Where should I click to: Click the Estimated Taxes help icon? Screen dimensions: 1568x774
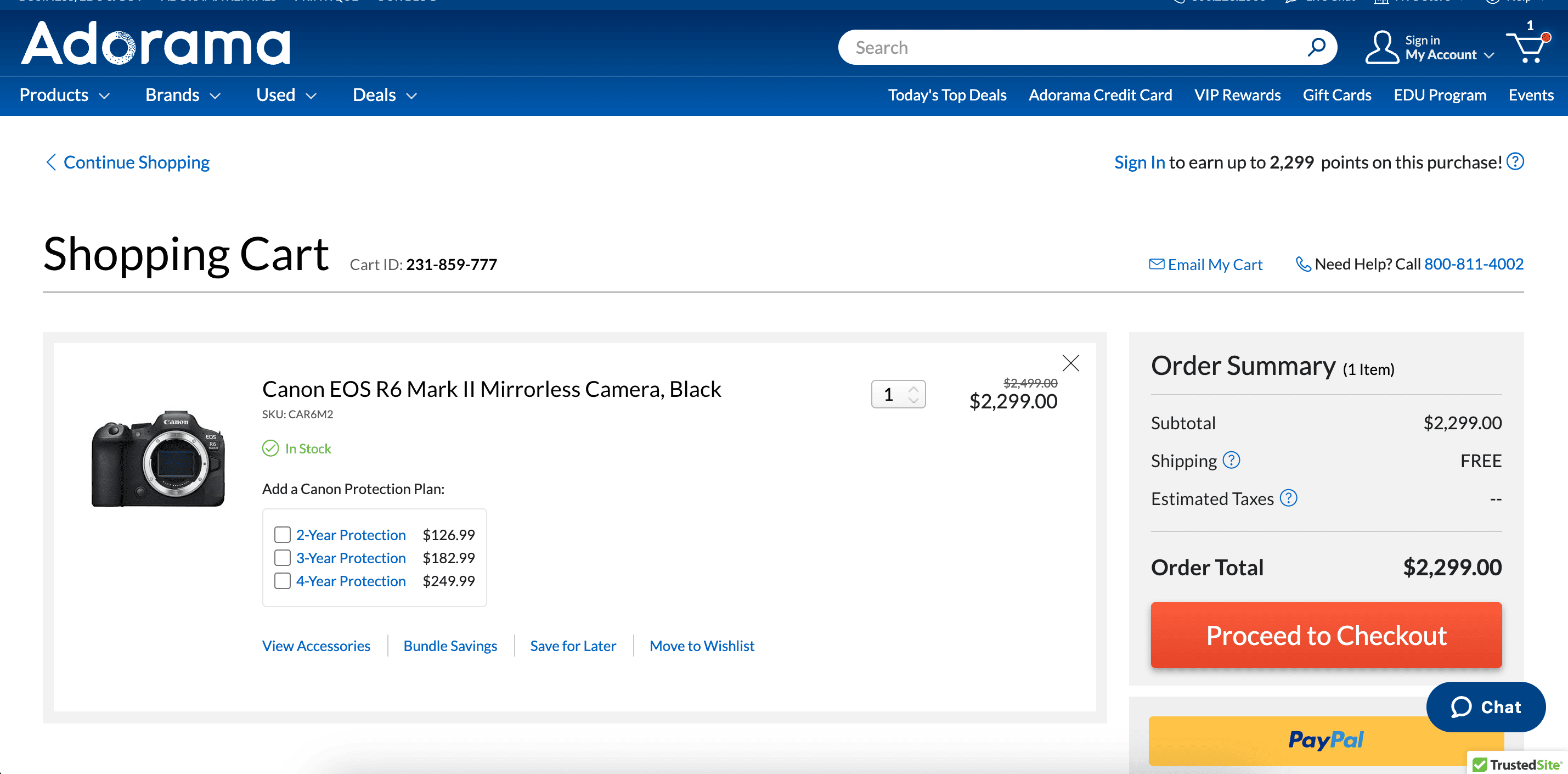1288,498
